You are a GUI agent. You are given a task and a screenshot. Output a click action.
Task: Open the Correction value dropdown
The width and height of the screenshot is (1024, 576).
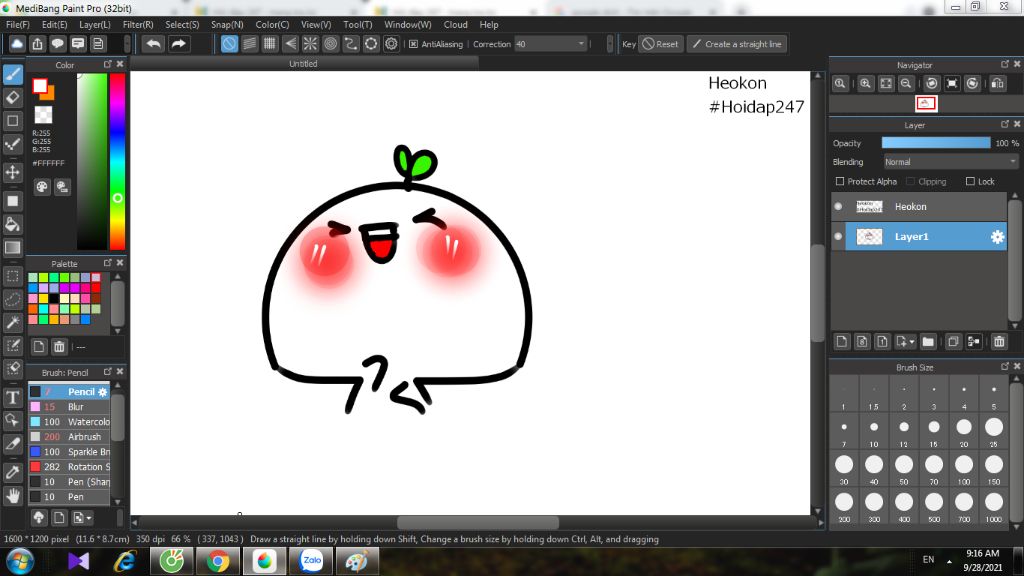581,44
